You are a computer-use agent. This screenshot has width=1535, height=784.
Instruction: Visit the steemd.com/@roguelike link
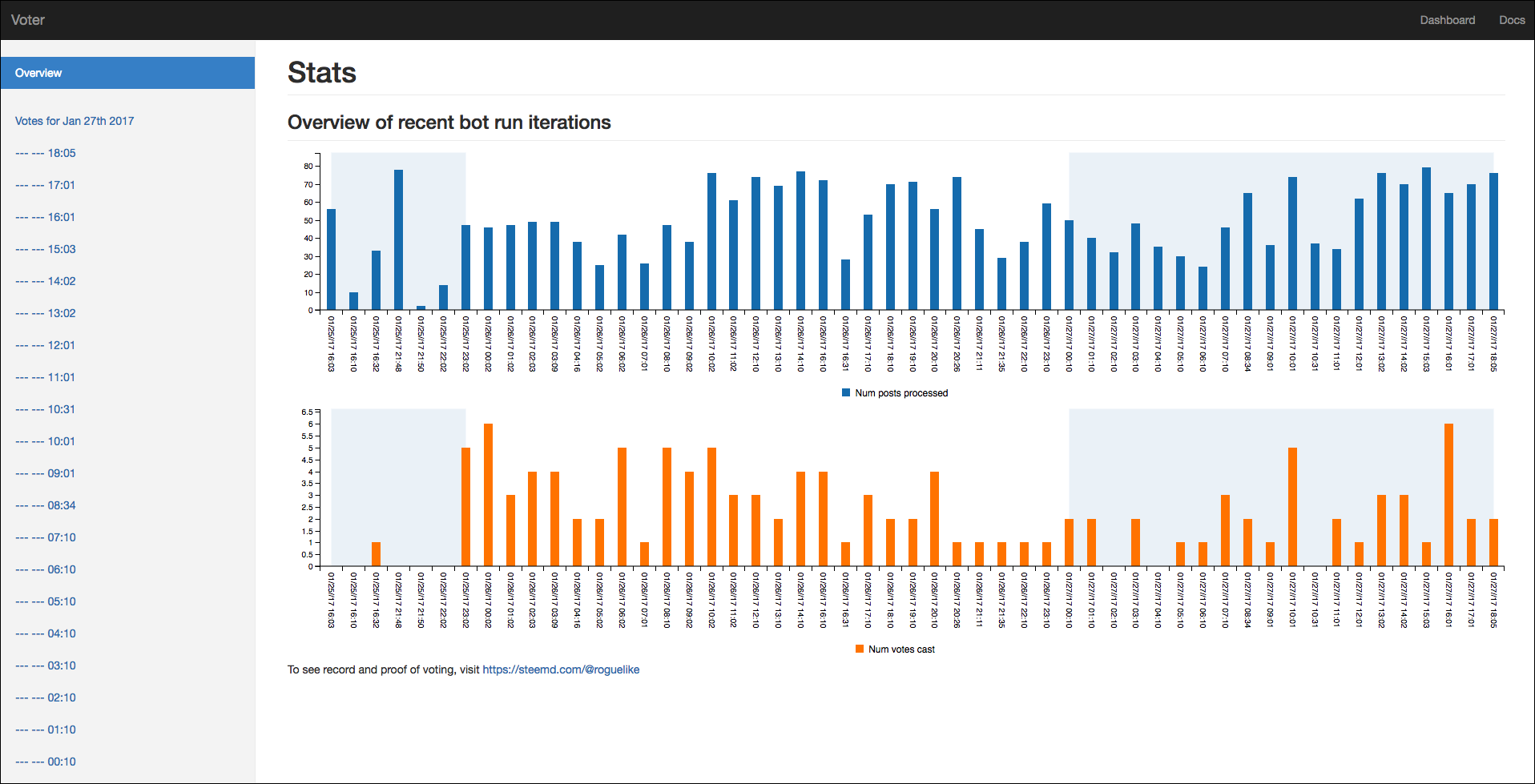561,669
